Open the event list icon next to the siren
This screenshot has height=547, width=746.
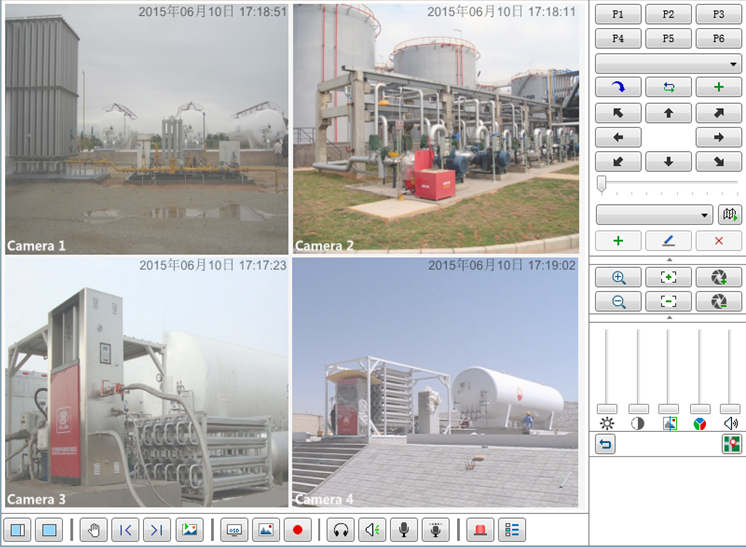pos(512,530)
